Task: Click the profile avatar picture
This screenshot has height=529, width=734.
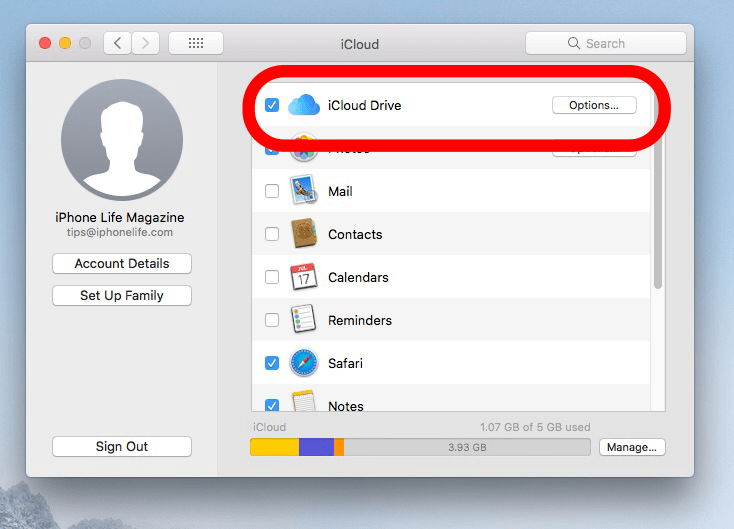Action: coord(122,140)
